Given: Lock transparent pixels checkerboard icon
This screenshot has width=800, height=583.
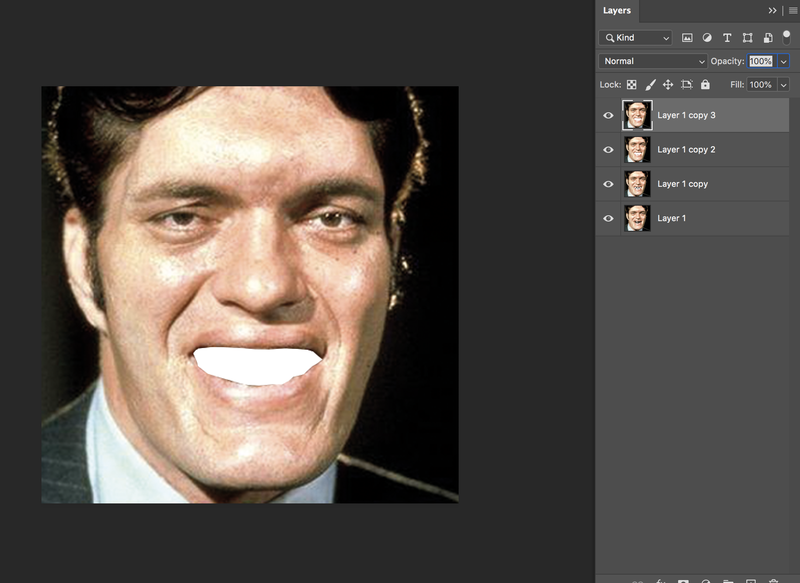Looking at the screenshot, I should [x=632, y=85].
